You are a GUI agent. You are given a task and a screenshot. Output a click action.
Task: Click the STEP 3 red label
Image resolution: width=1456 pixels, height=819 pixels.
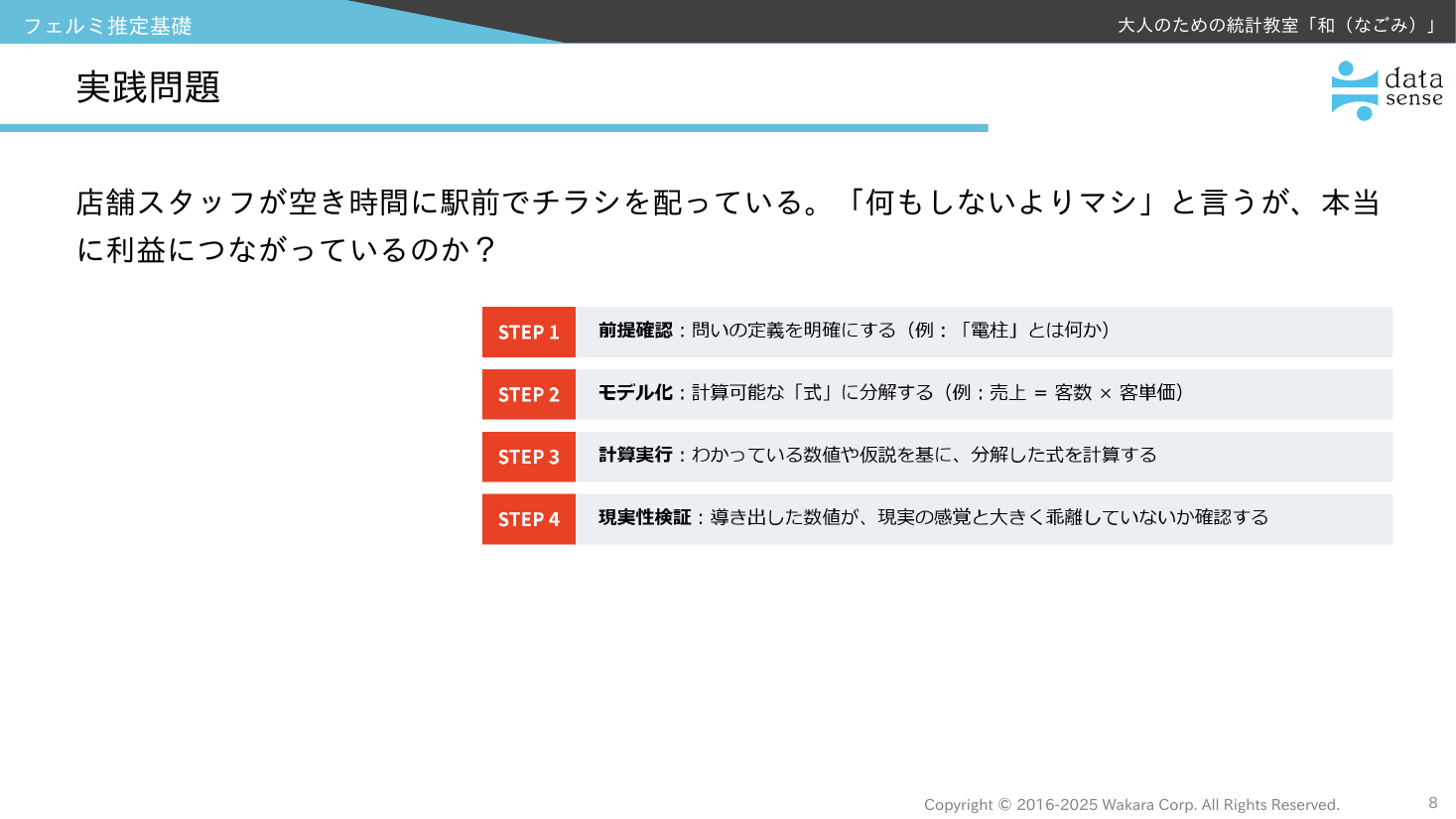(529, 457)
